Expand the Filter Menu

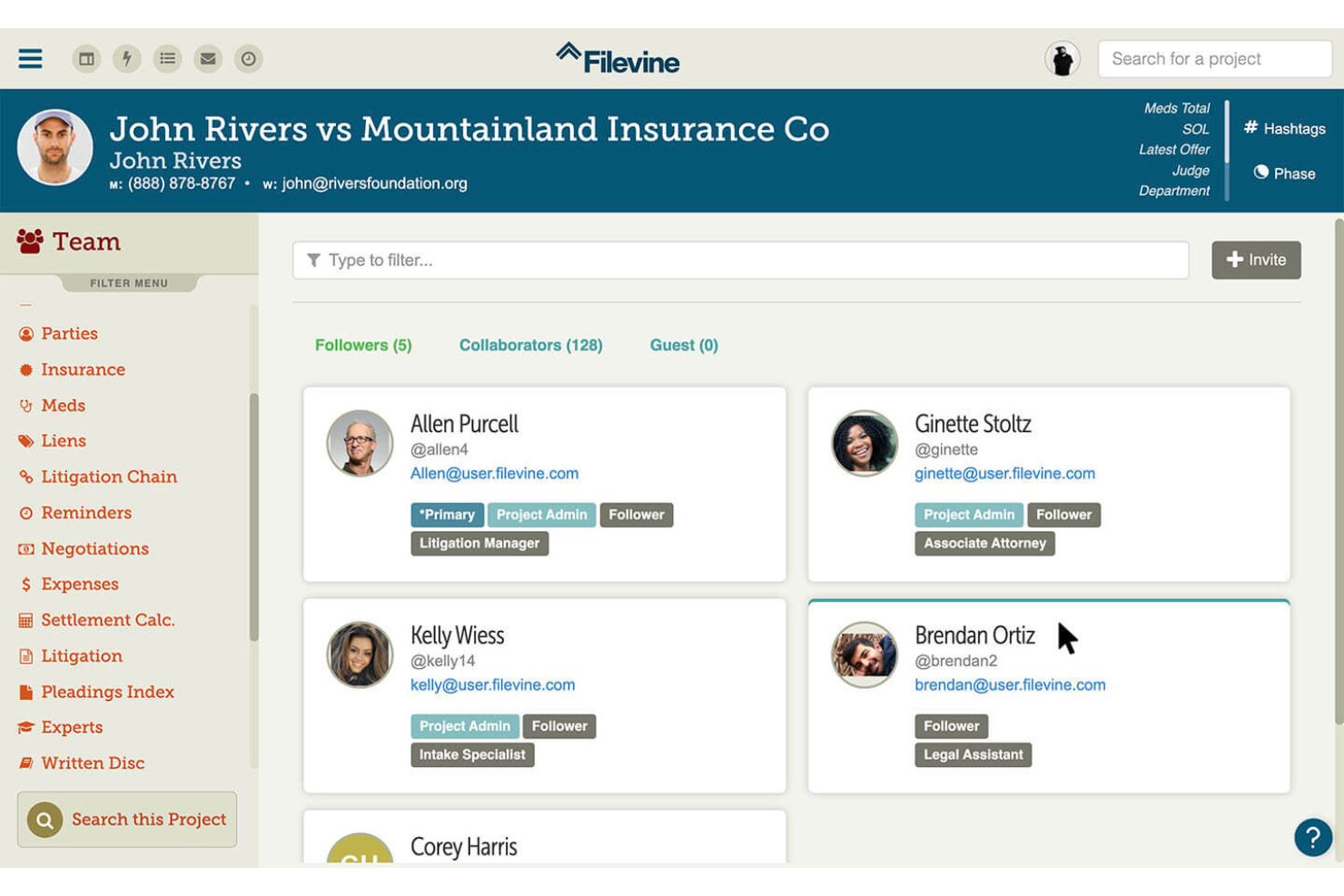click(128, 282)
